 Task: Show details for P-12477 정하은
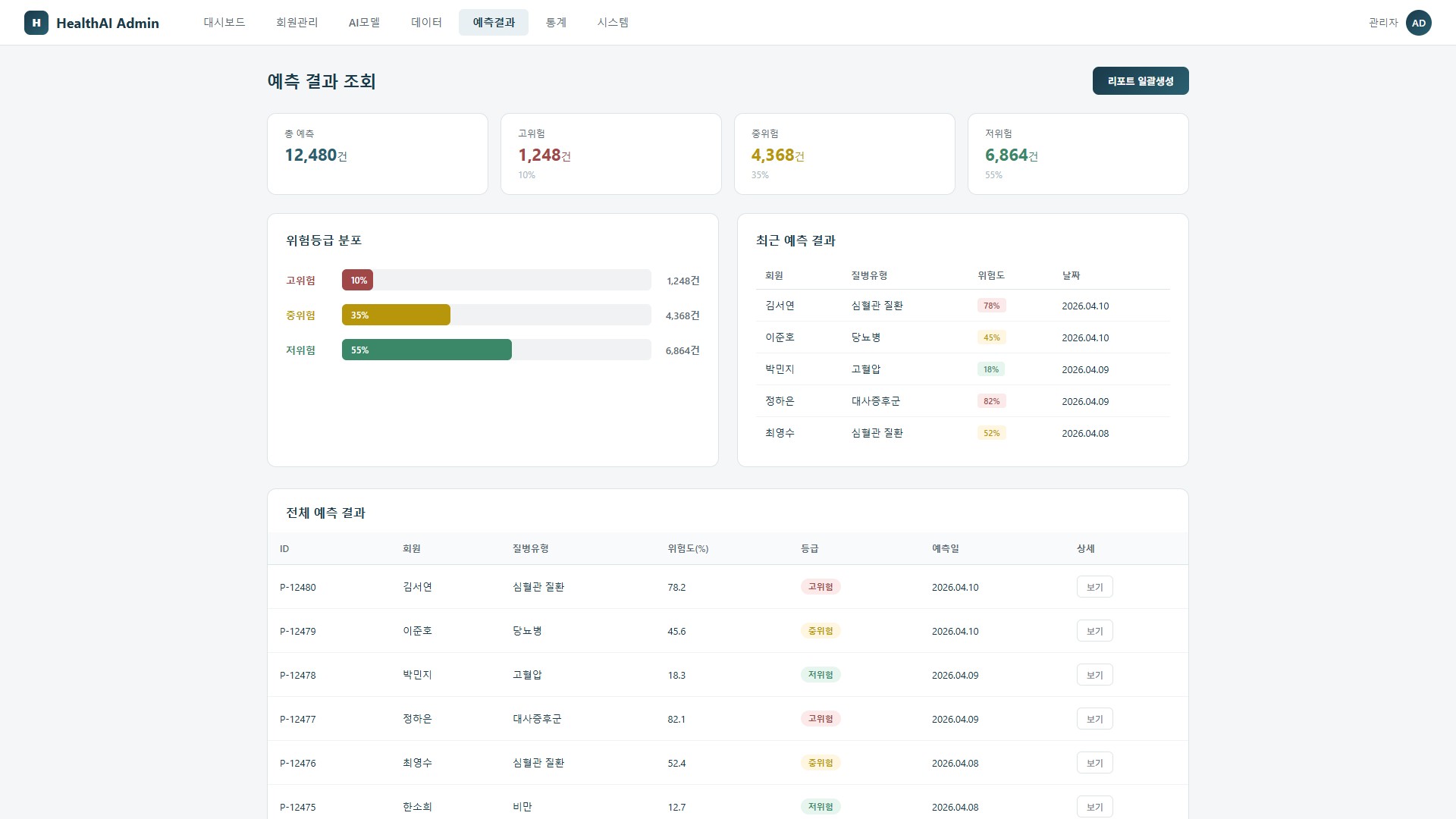click(x=1094, y=719)
